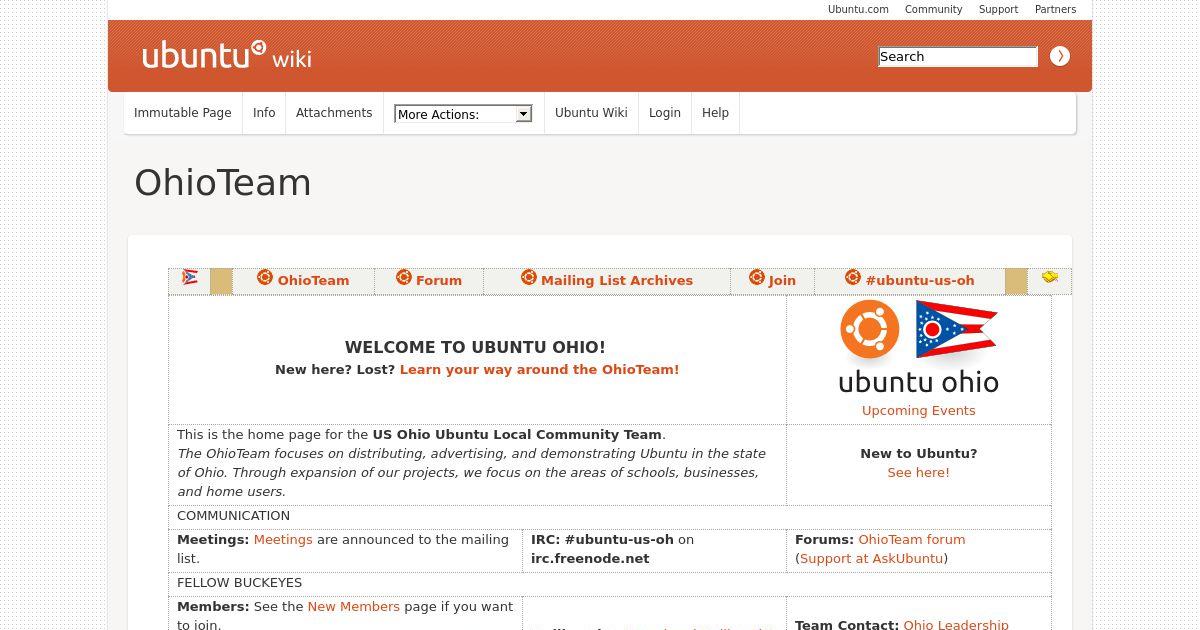Click the Ubuntu wiki logo
The width and height of the screenshot is (1200, 630).
tap(227, 55)
